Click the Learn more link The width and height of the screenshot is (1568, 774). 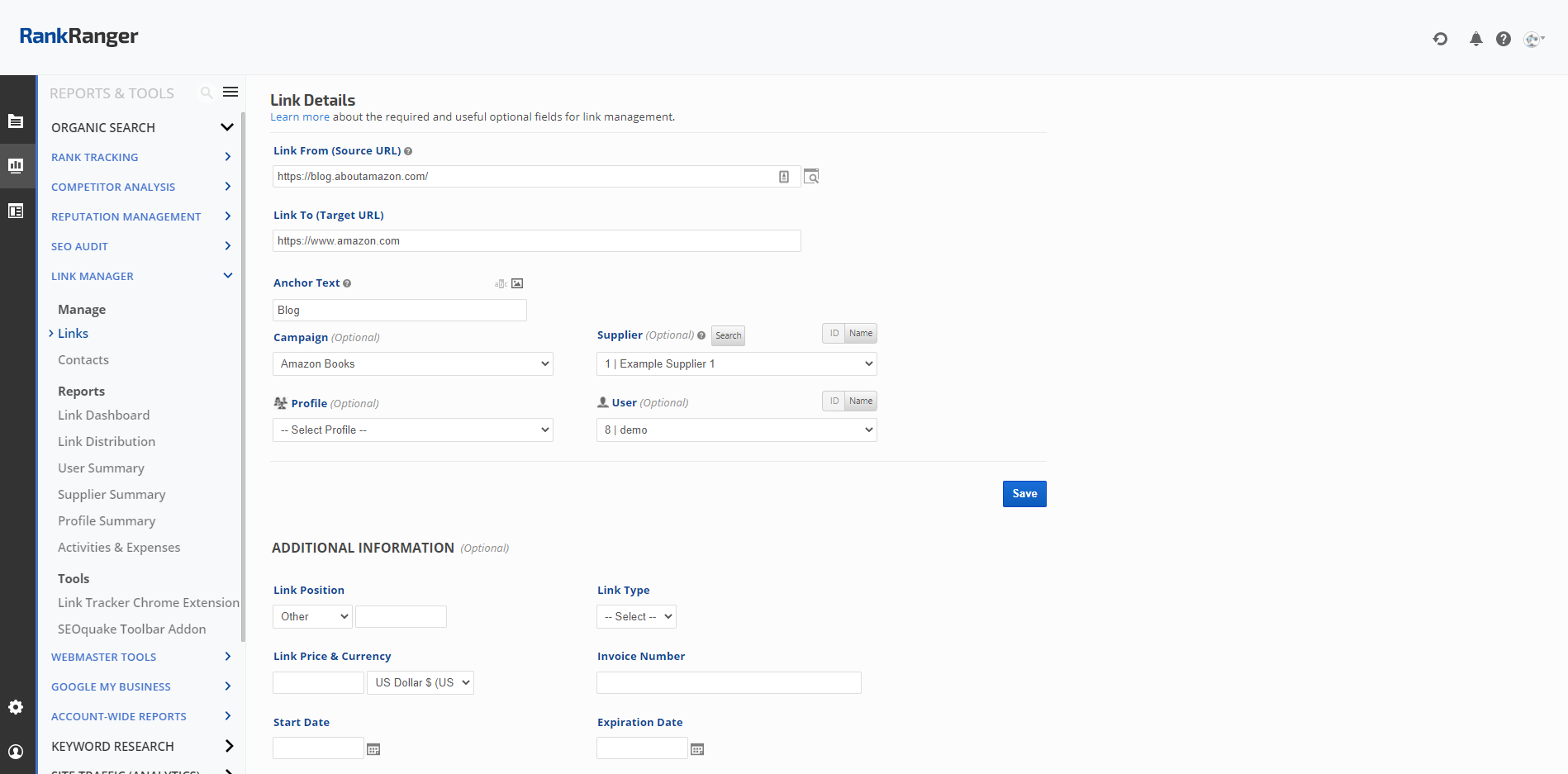pos(300,117)
